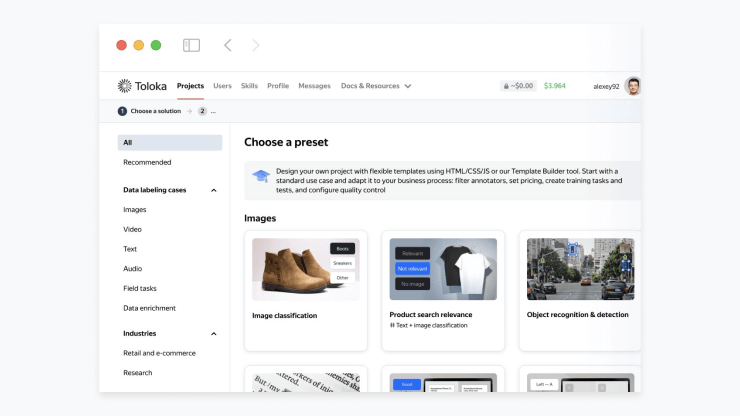Click Choose a solution breadcrumb step

pos(156,111)
